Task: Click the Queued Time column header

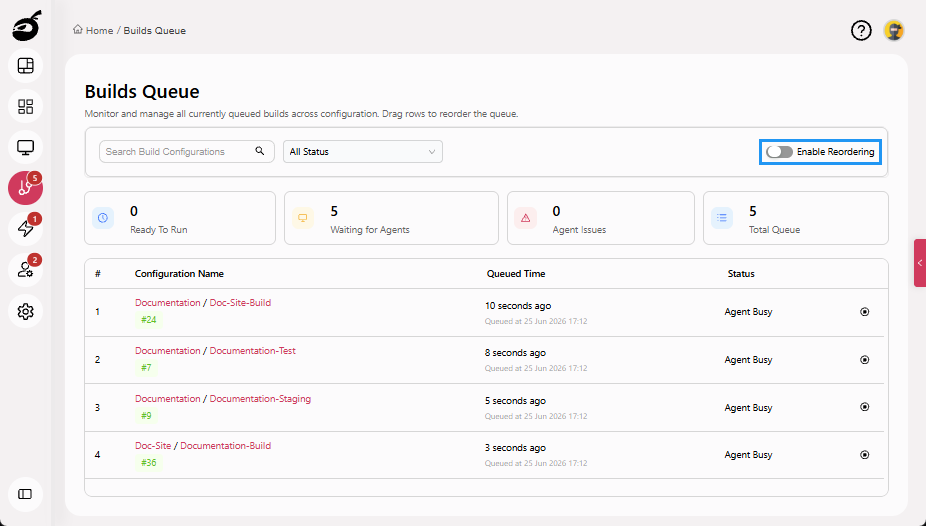Action: click(x=516, y=274)
